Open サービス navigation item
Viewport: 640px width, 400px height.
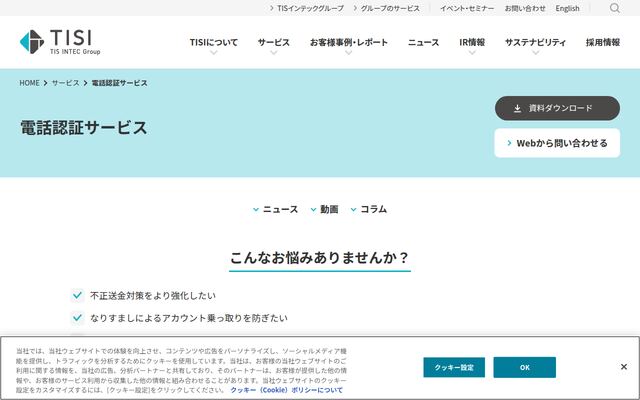click(273, 42)
